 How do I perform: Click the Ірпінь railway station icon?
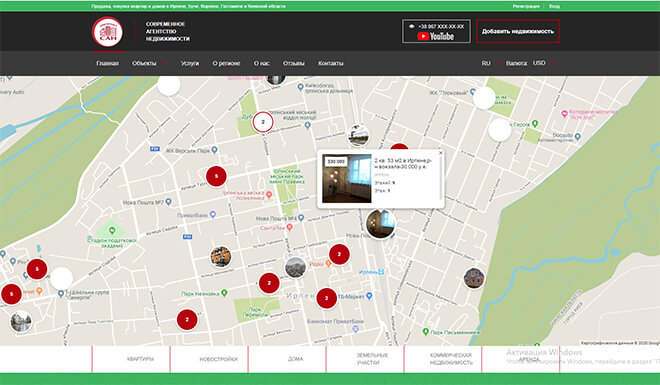(x=381, y=272)
